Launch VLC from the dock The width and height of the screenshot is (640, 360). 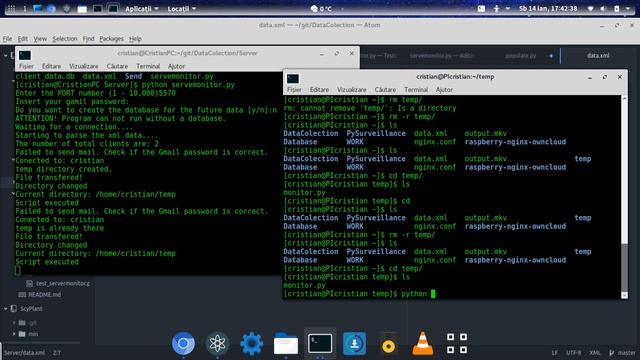[422, 344]
